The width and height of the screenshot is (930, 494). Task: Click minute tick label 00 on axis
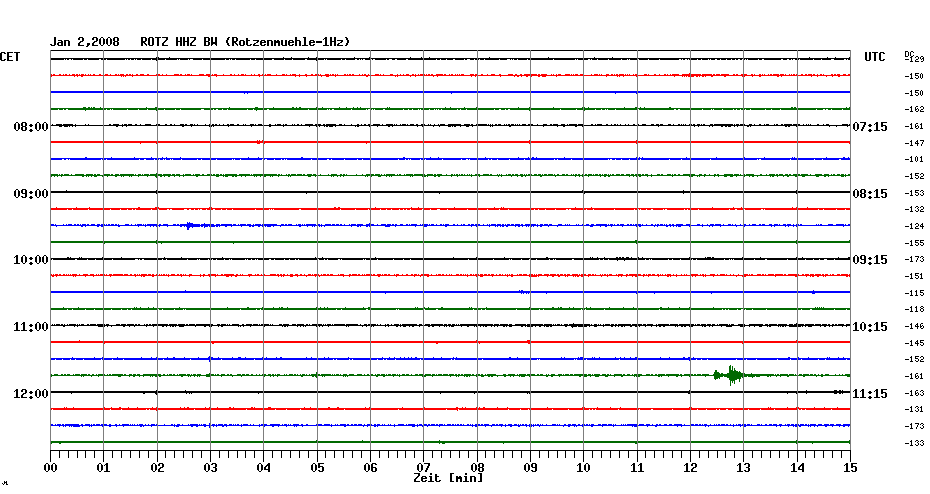tap(50, 467)
